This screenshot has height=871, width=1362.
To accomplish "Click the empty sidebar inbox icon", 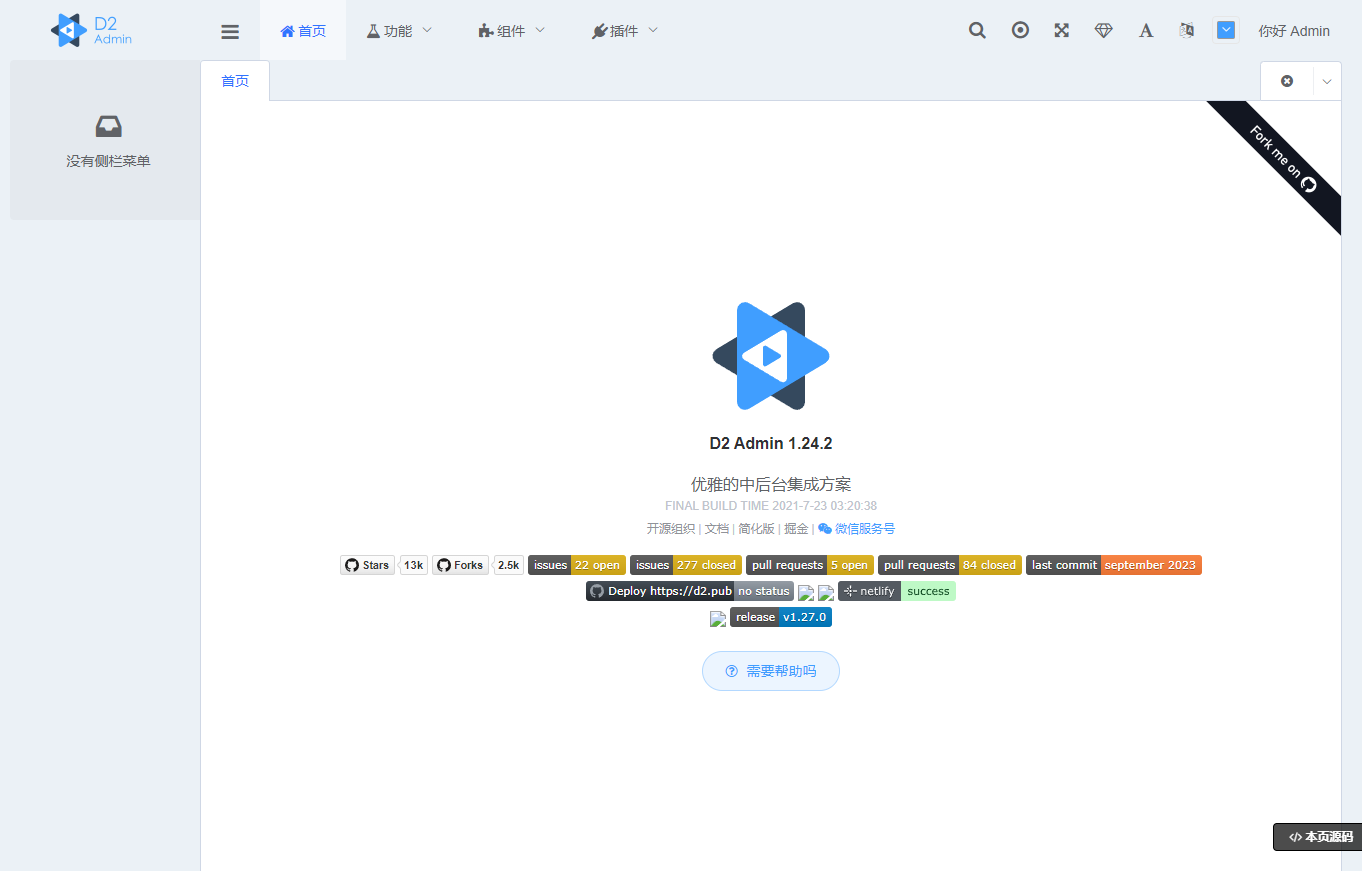I will coord(109,126).
